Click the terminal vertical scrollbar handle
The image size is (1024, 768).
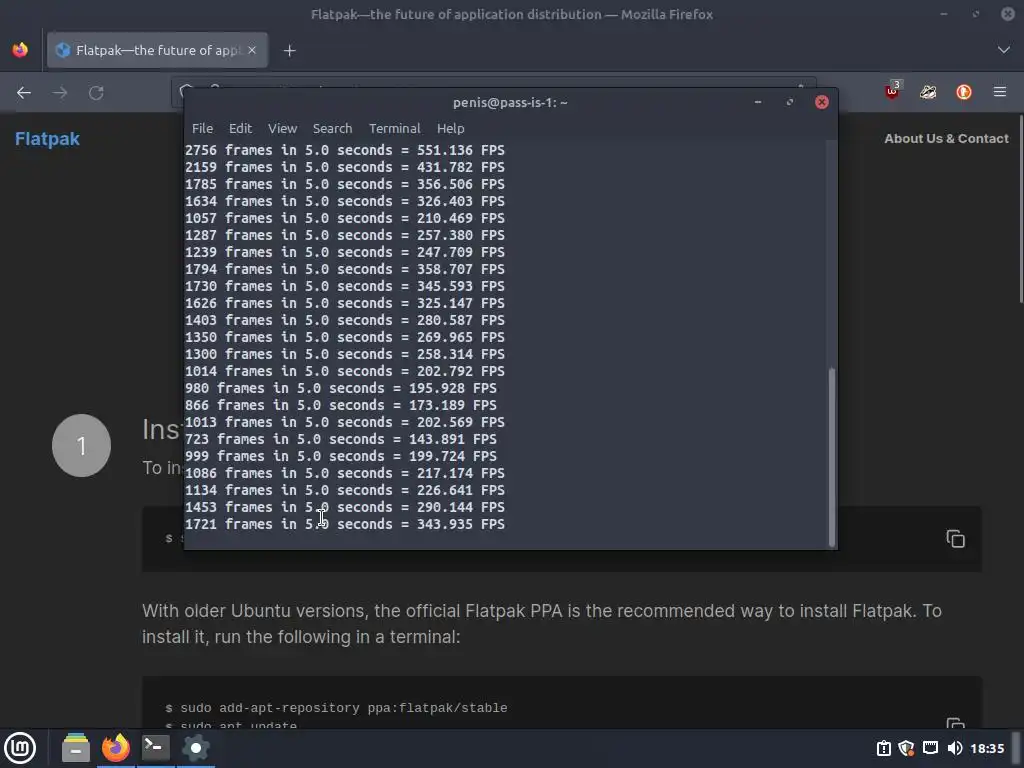(831, 457)
